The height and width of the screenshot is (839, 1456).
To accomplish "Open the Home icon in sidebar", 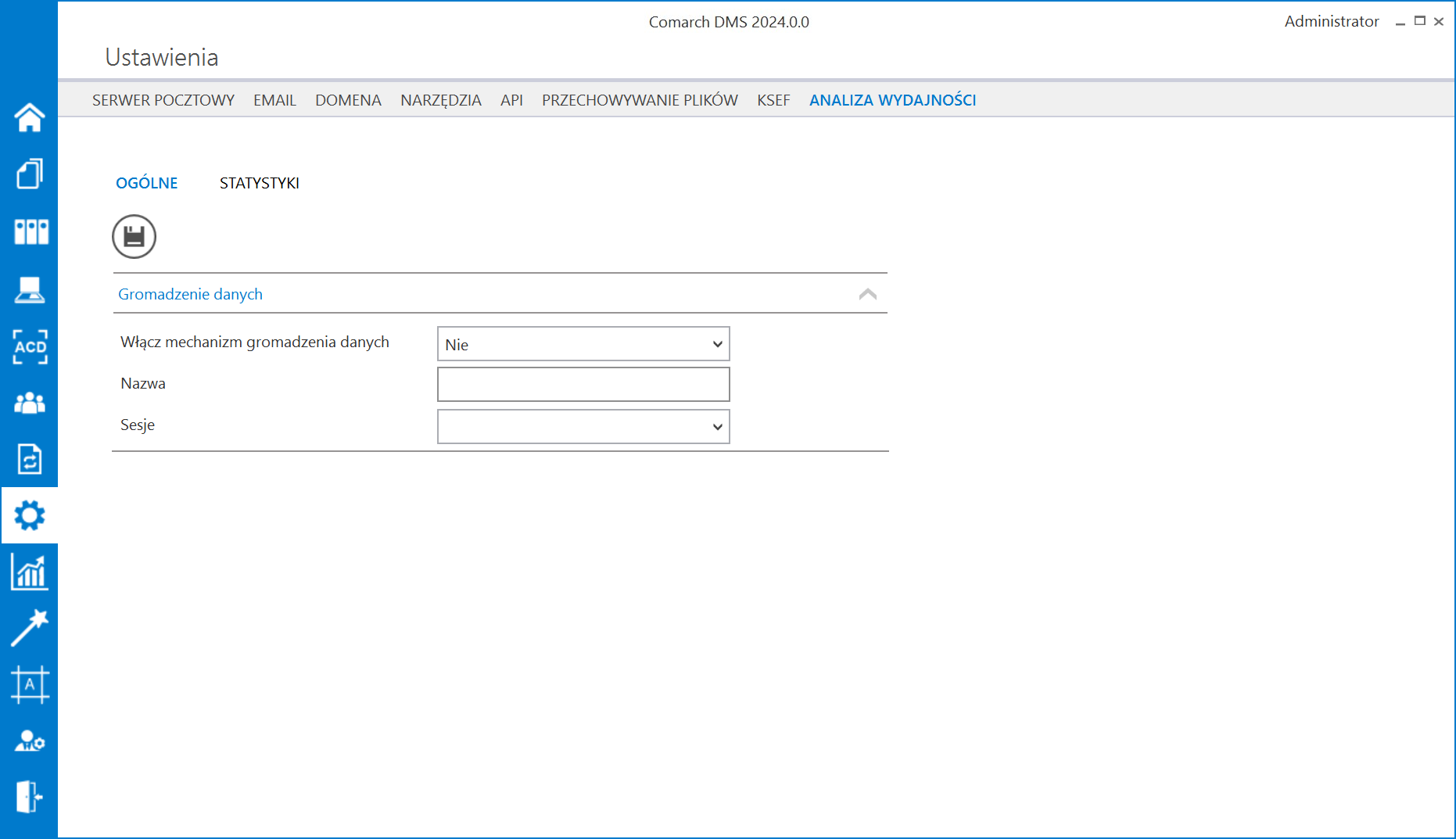I will [30, 117].
